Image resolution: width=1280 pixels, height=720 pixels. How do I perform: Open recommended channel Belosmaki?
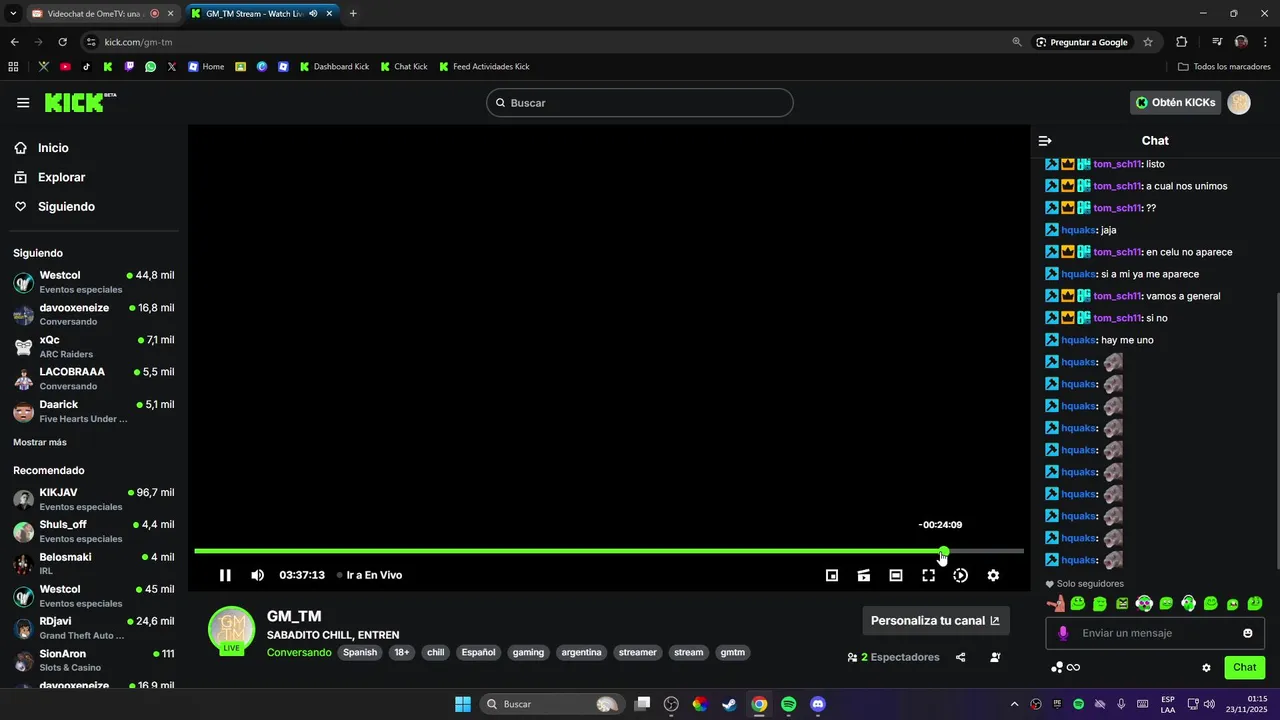point(94,564)
